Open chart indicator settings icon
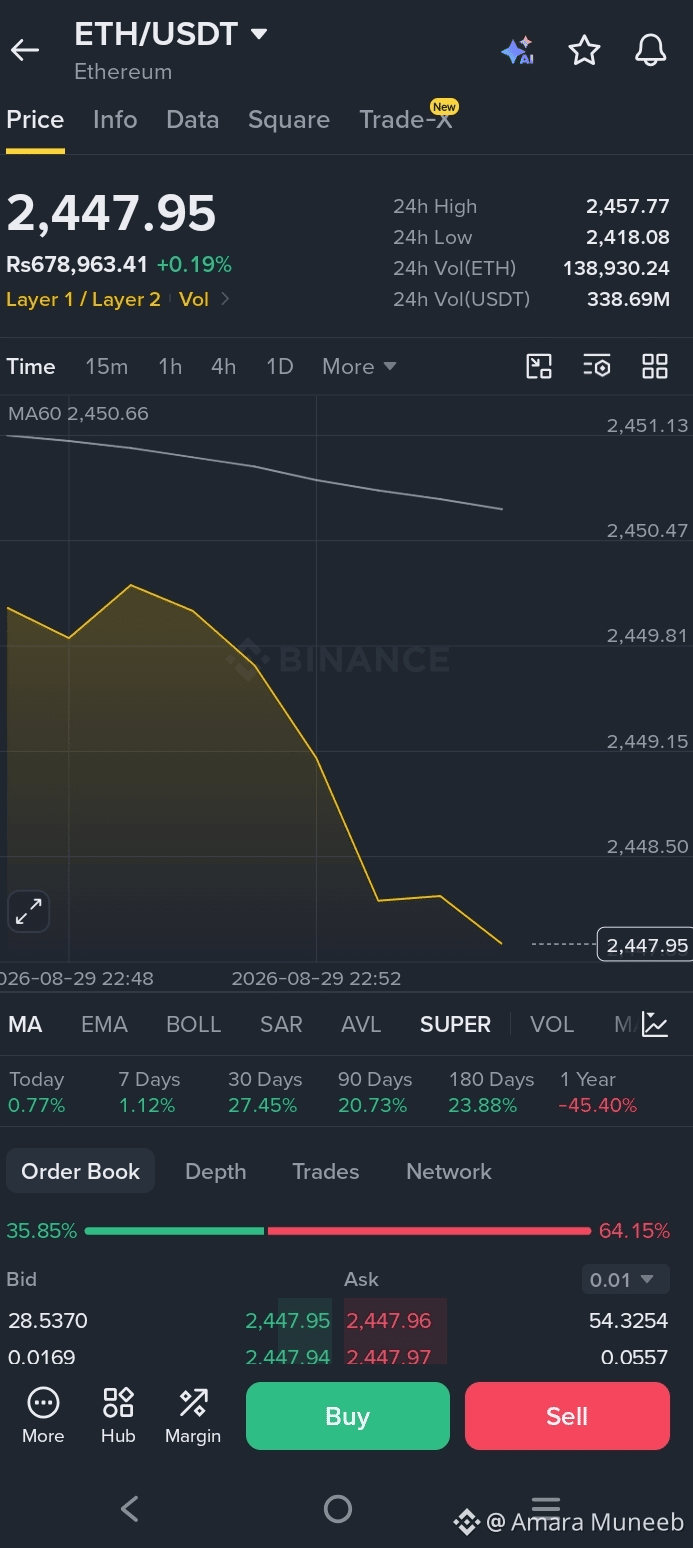The width and height of the screenshot is (693, 1548). pyautogui.click(x=597, y=366)
